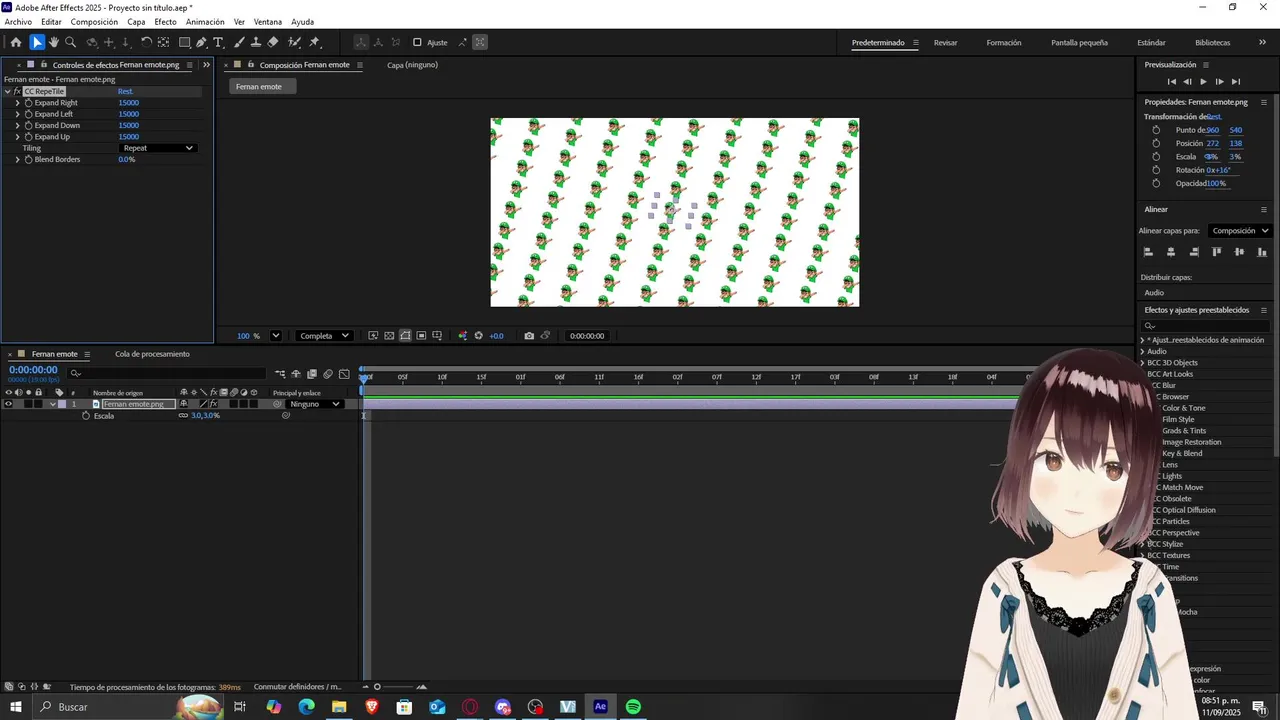
Task: Toggle stopwatch for Opacidad property
Action: [1156, 183]
